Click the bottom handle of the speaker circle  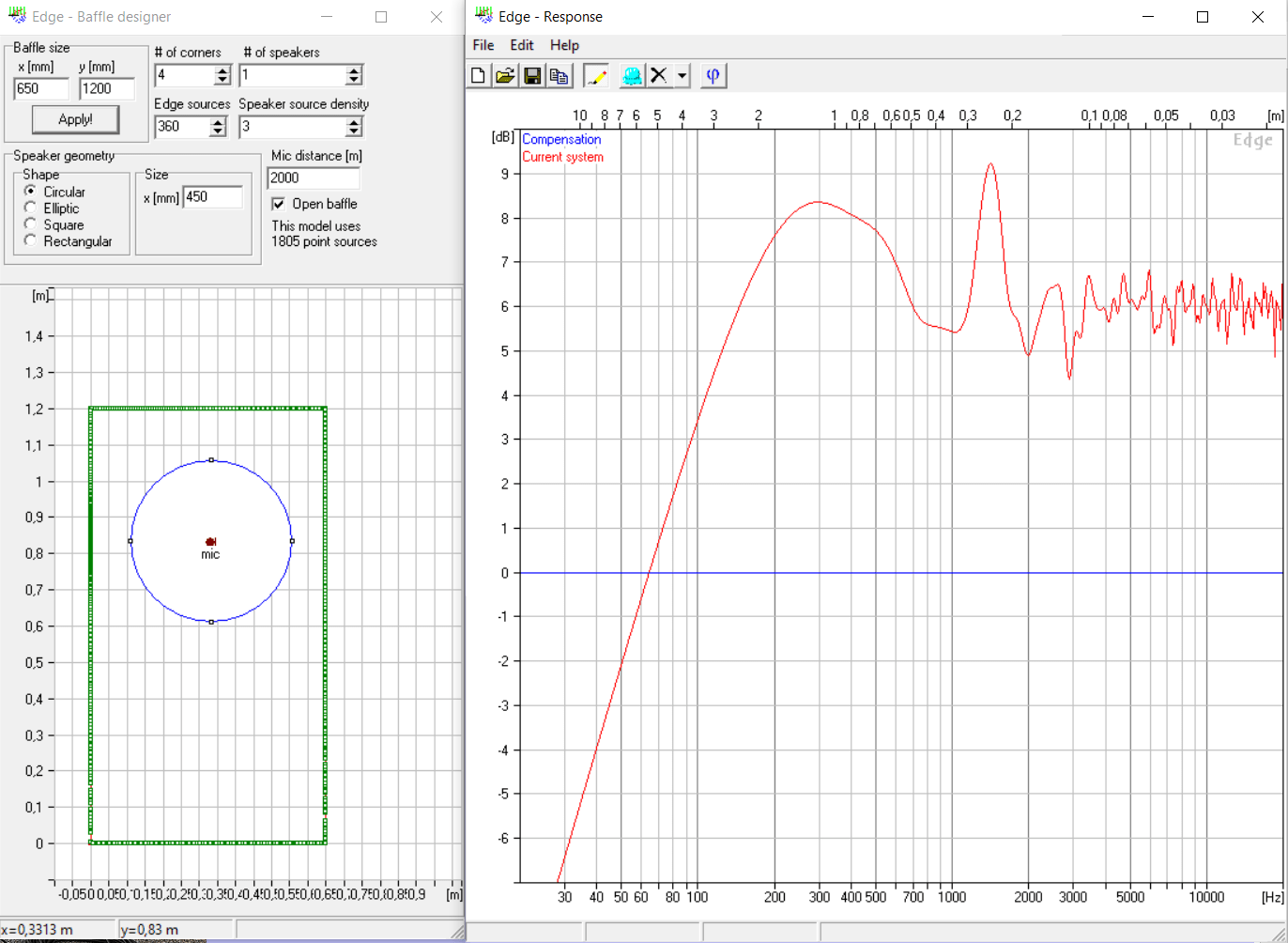click(x=211, y=622)
